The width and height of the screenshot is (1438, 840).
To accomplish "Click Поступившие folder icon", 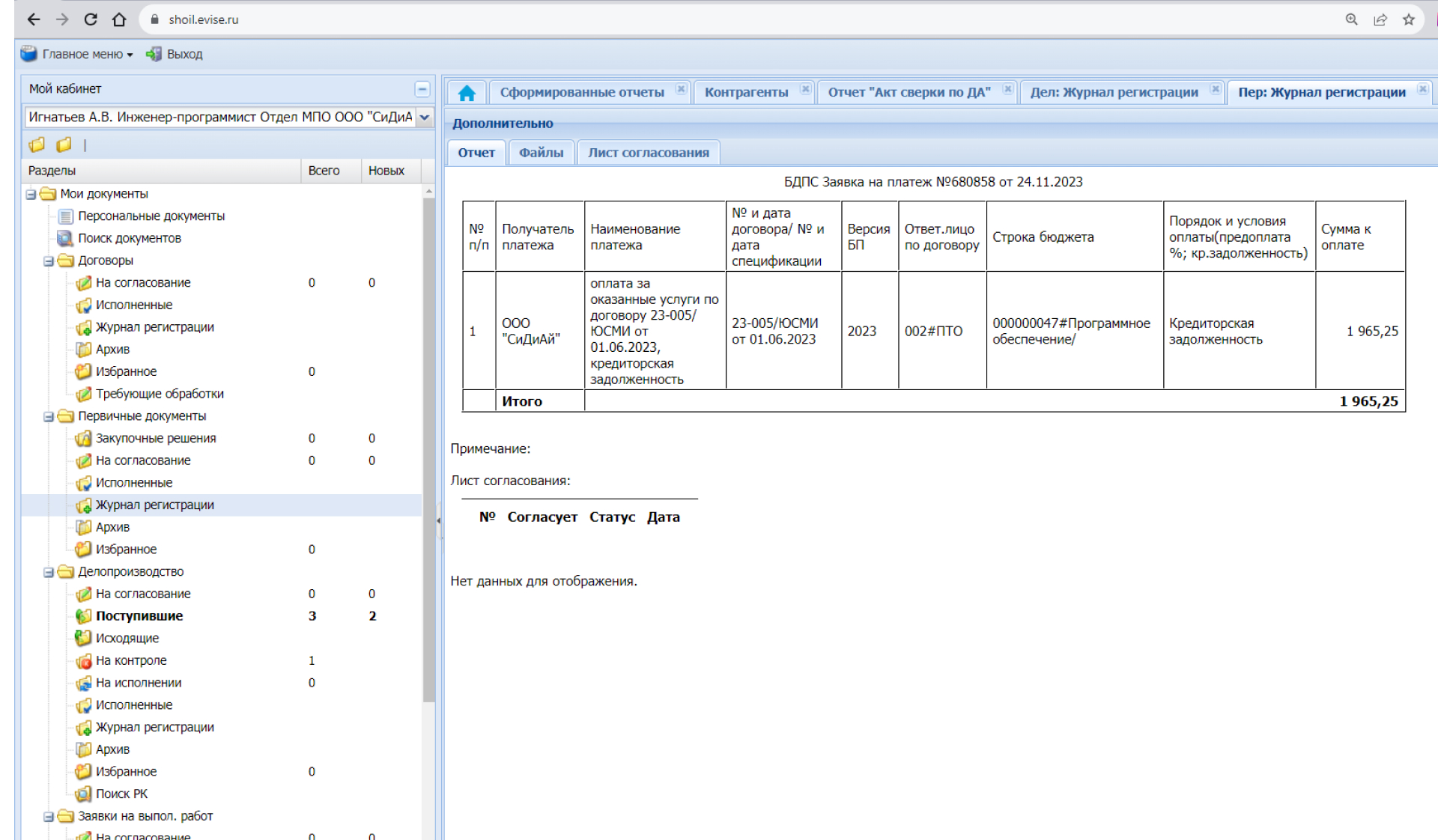I will coord(84,616).
